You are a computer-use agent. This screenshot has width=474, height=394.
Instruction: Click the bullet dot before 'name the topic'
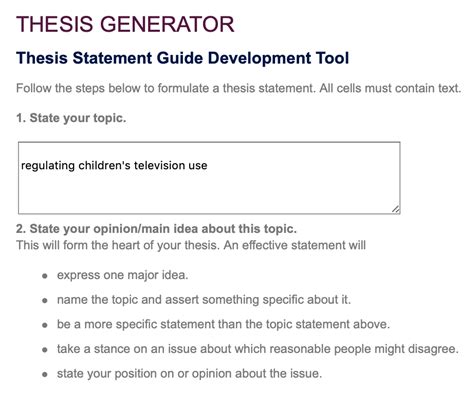(45, 300)
